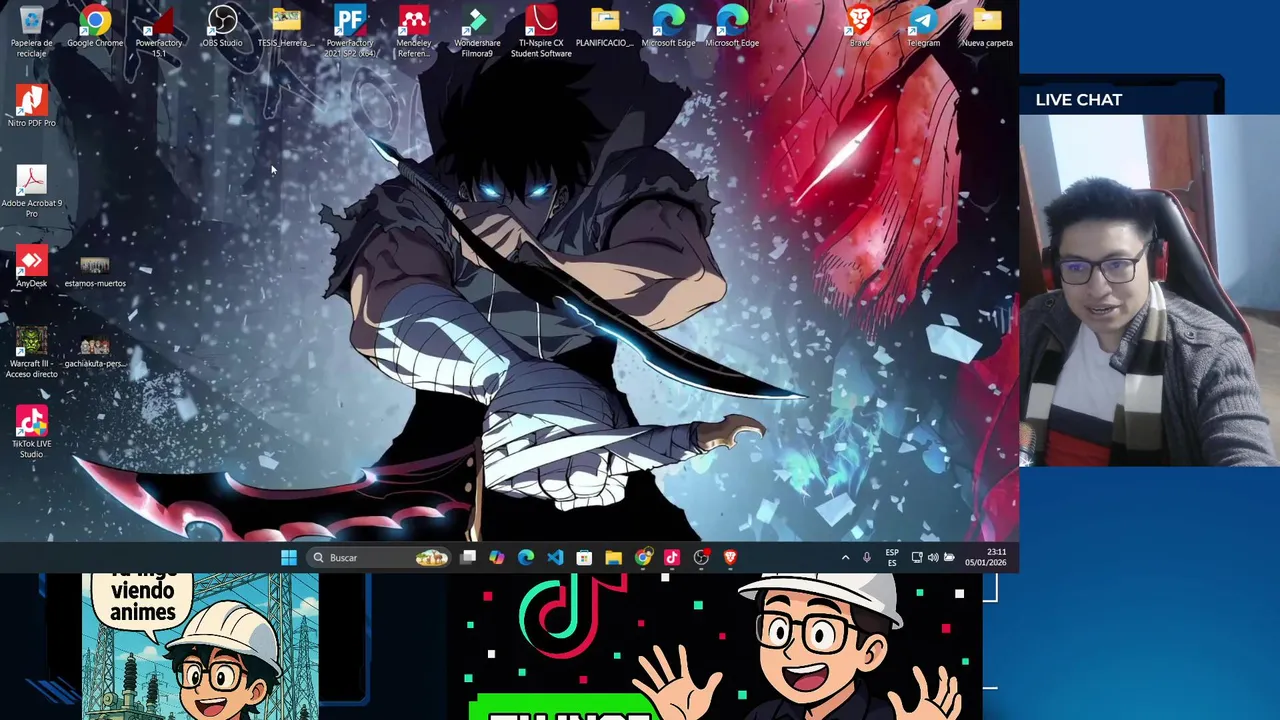Image resolution: width=1280 pixels, height=720 pixels.
Task: Click the Buscar search box in the taskbar
Action: coord(379,558)
